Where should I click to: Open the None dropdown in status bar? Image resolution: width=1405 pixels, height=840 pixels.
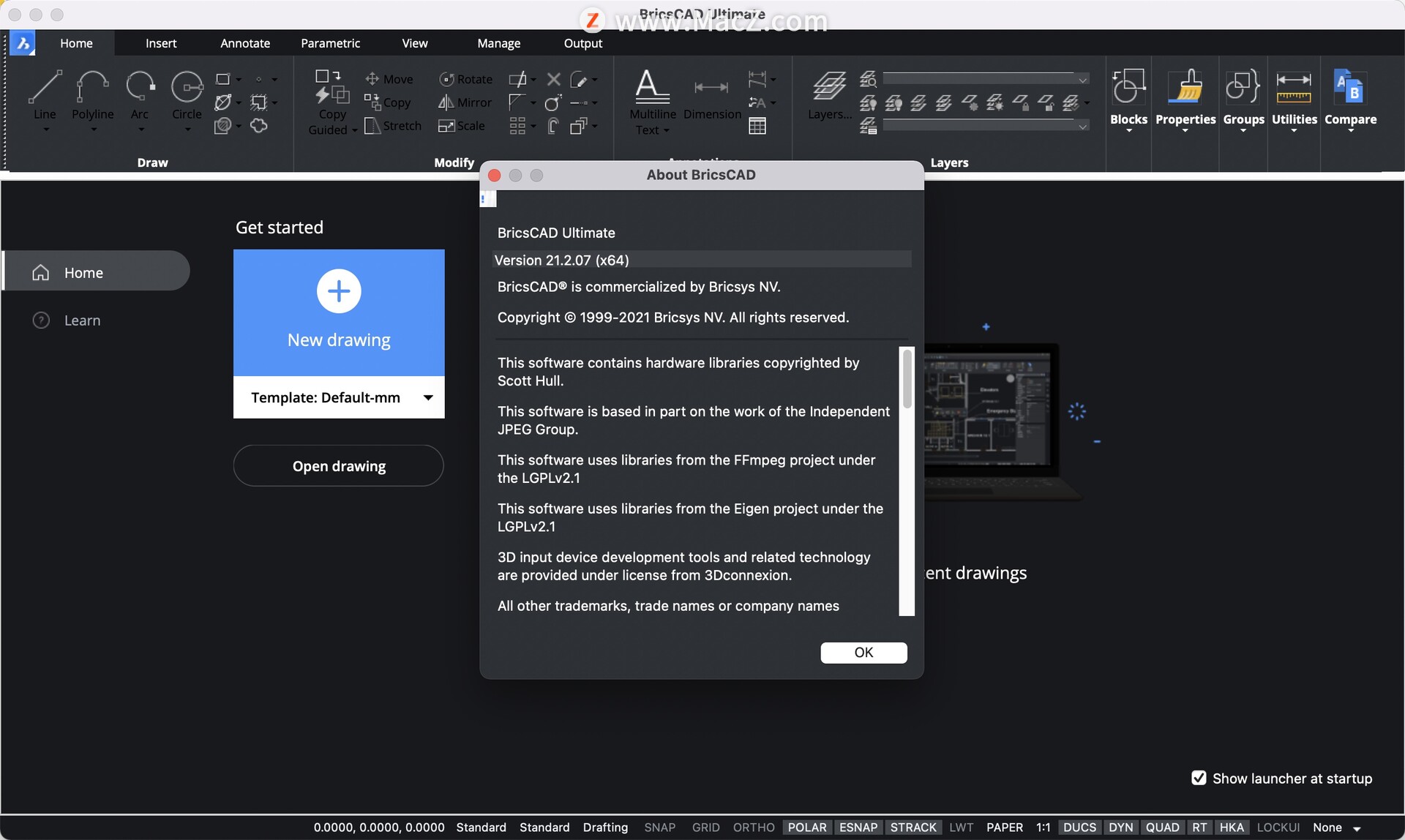1336,828
